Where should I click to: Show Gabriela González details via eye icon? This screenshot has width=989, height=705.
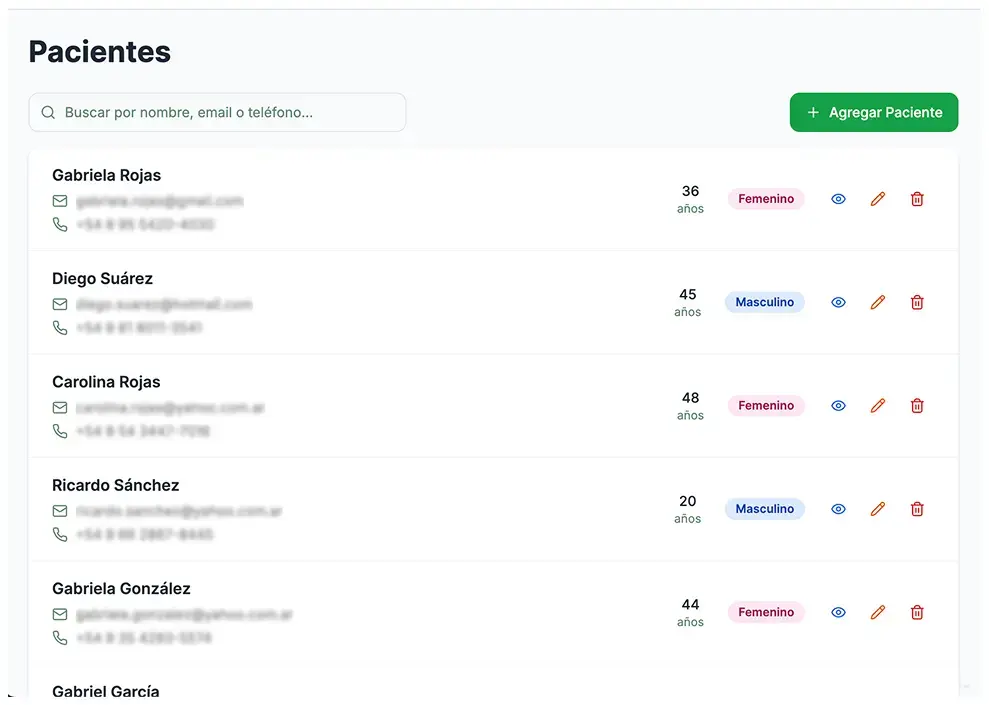tap(838, 612)
